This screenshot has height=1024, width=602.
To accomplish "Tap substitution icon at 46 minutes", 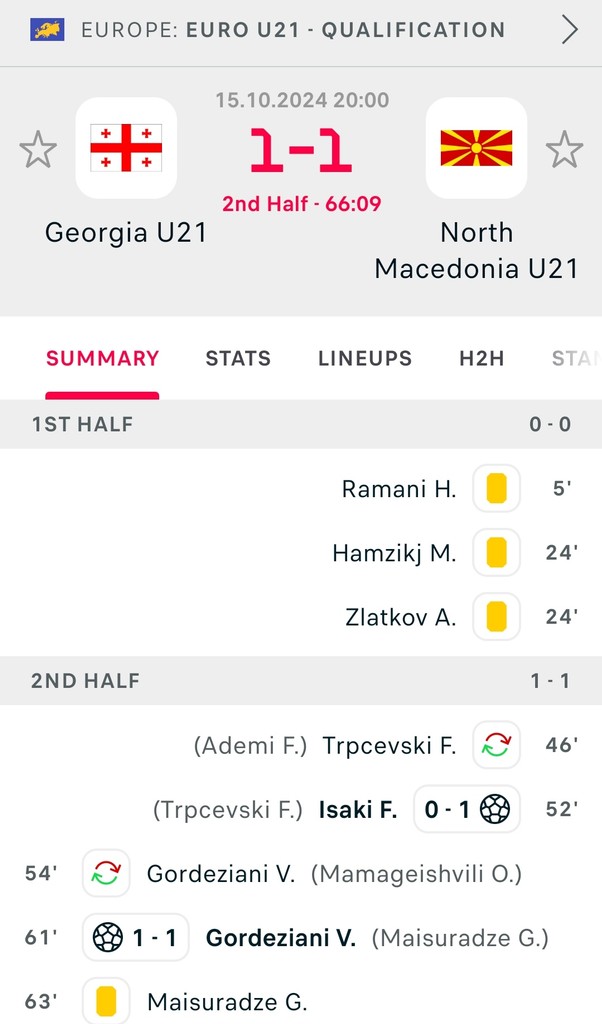I will [x=497, y=744].
